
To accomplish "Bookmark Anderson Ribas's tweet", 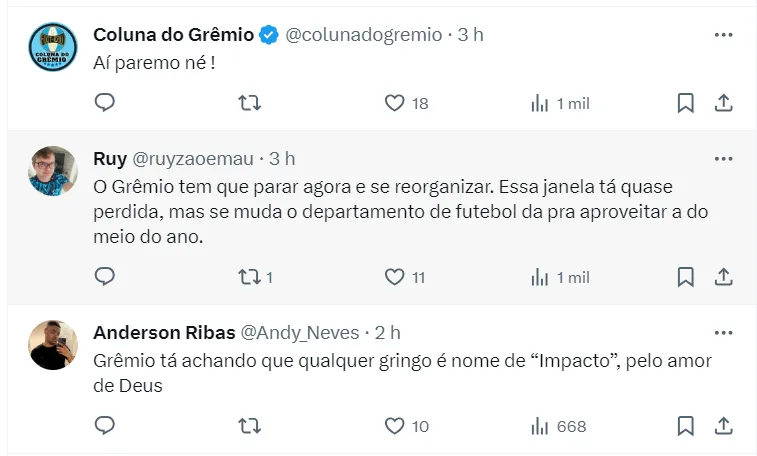I will pos(685,426).
